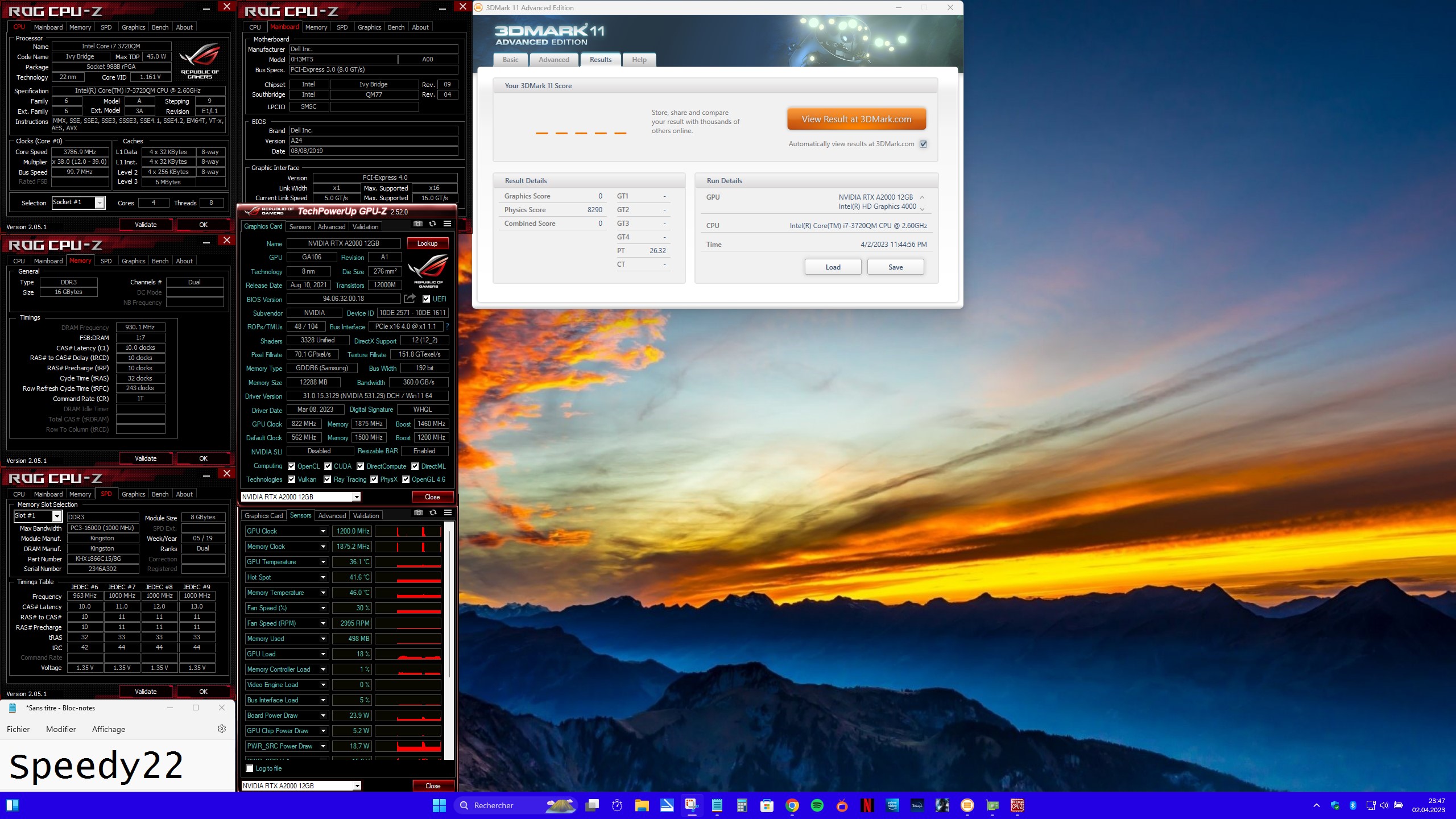Open Notepad settings gear icon

tap(222, 729)
